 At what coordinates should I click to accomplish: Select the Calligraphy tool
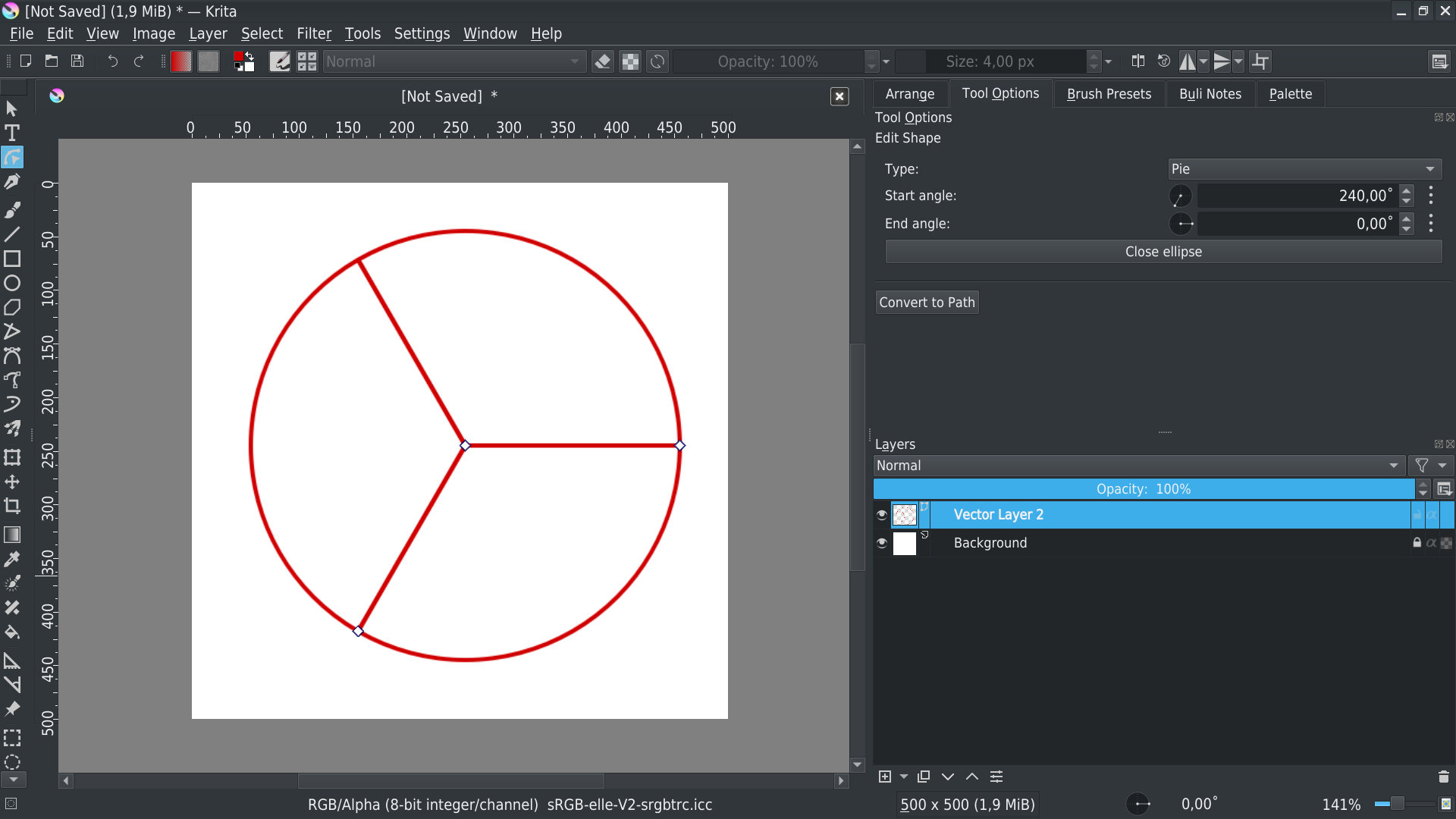tap(12, 182)
